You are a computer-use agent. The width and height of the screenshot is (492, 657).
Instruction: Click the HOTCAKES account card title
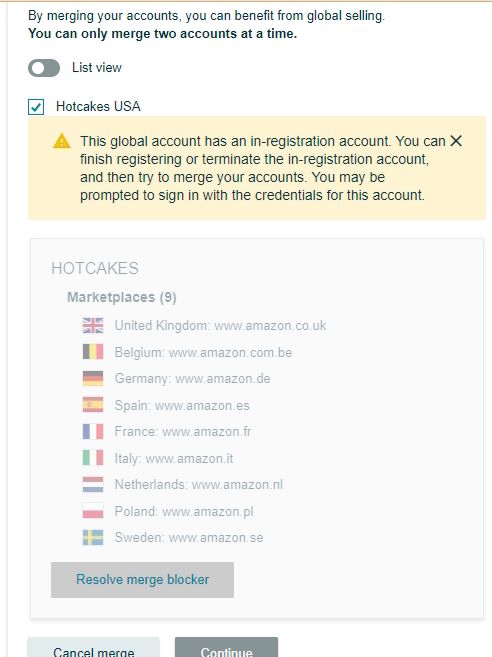point(95,268)
